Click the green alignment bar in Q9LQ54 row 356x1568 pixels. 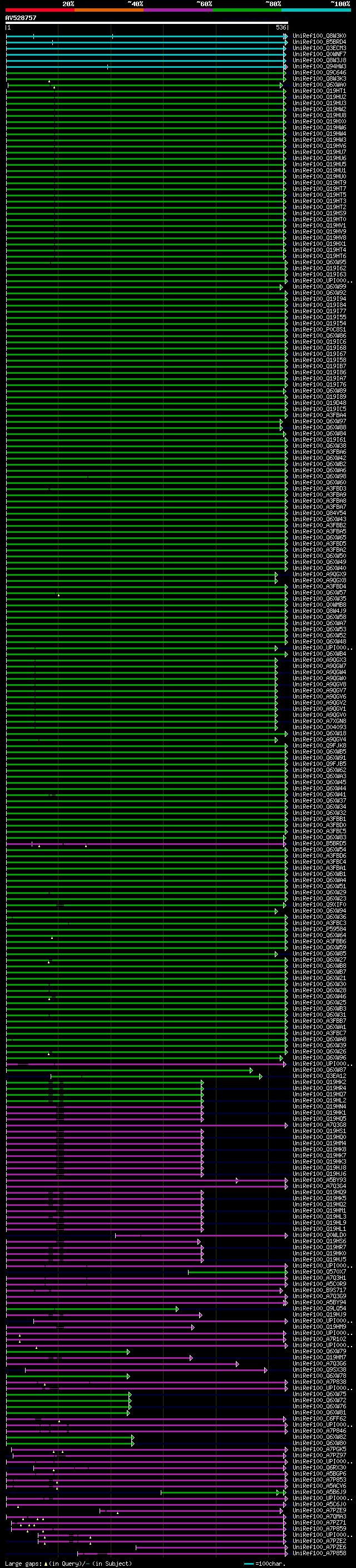tap(92, 1309)
